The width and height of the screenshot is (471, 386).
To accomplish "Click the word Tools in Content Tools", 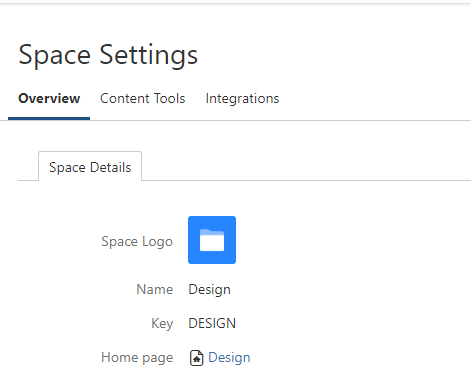I will [x=170, y=98].
